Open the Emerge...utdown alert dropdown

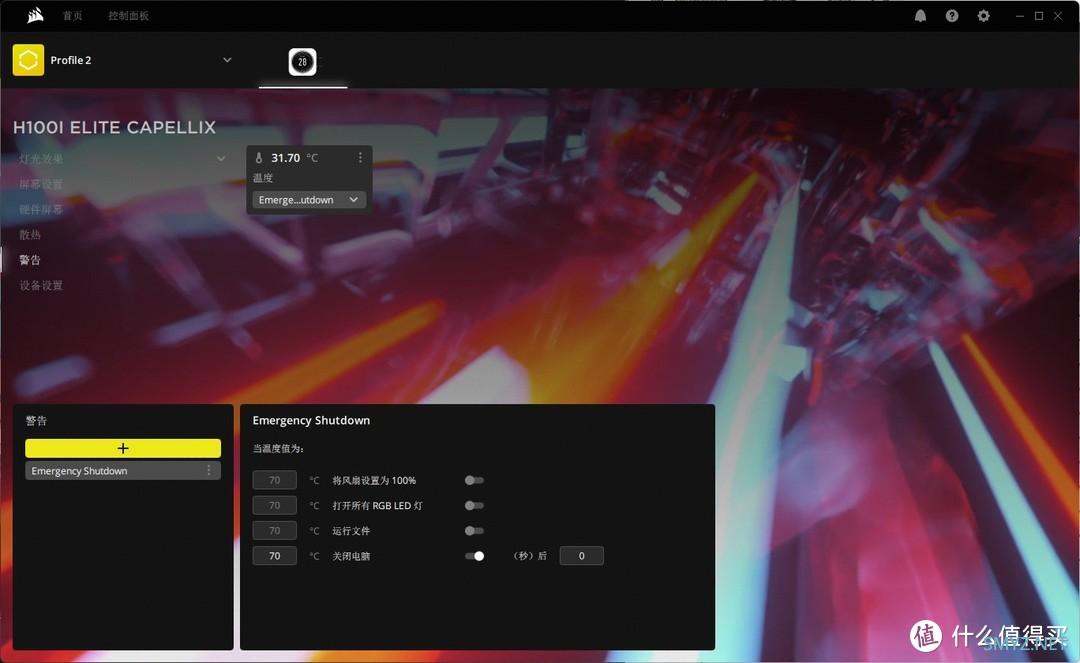309,200
